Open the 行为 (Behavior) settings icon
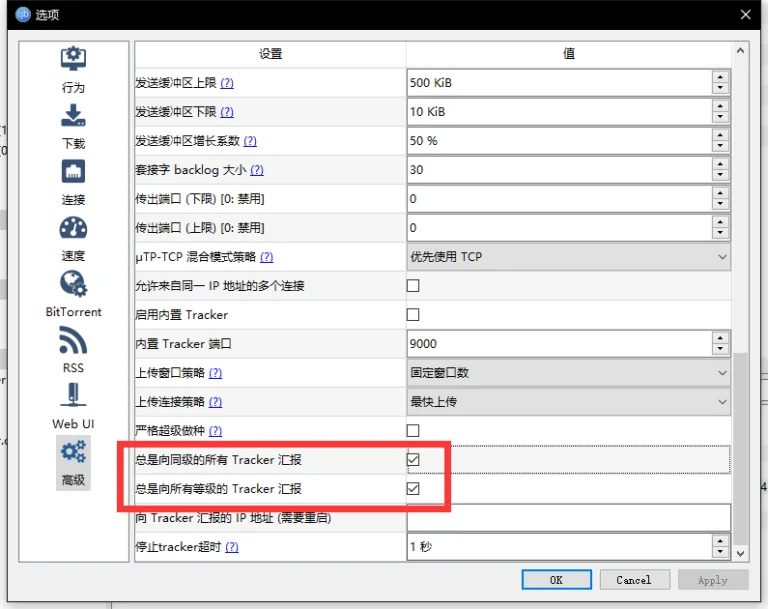The image size is (768, 609). 73,59
